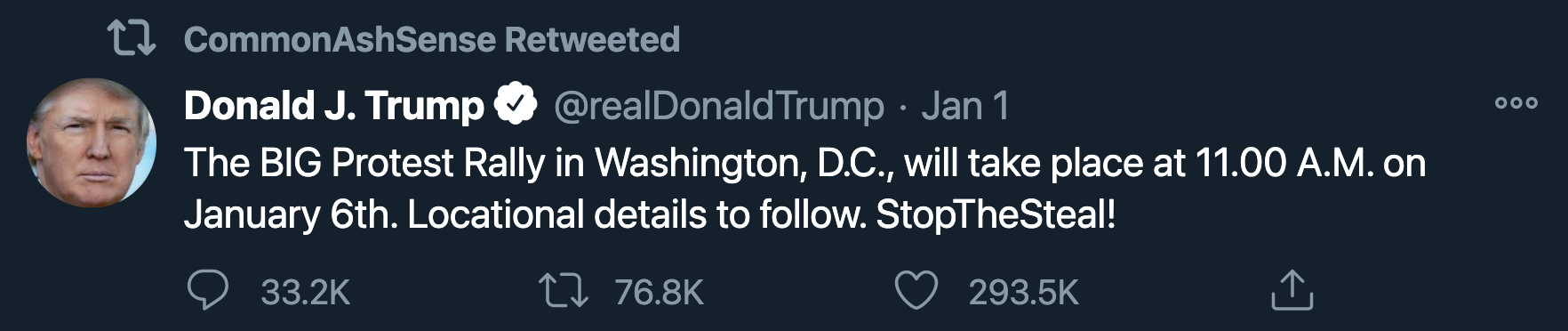
Task: Click the 76.8K retweet count
Action: tap(659, 292)
